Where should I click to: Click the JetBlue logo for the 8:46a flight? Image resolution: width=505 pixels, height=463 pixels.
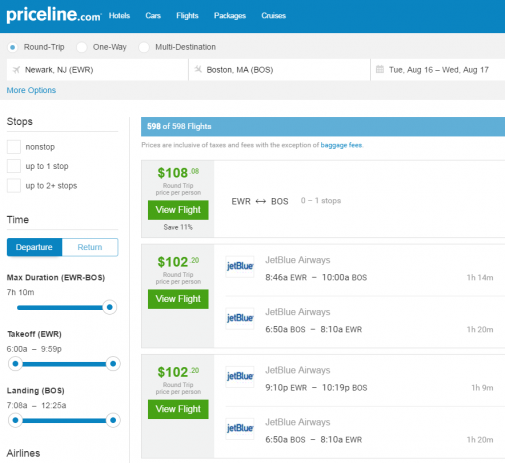tap(240, 266)
